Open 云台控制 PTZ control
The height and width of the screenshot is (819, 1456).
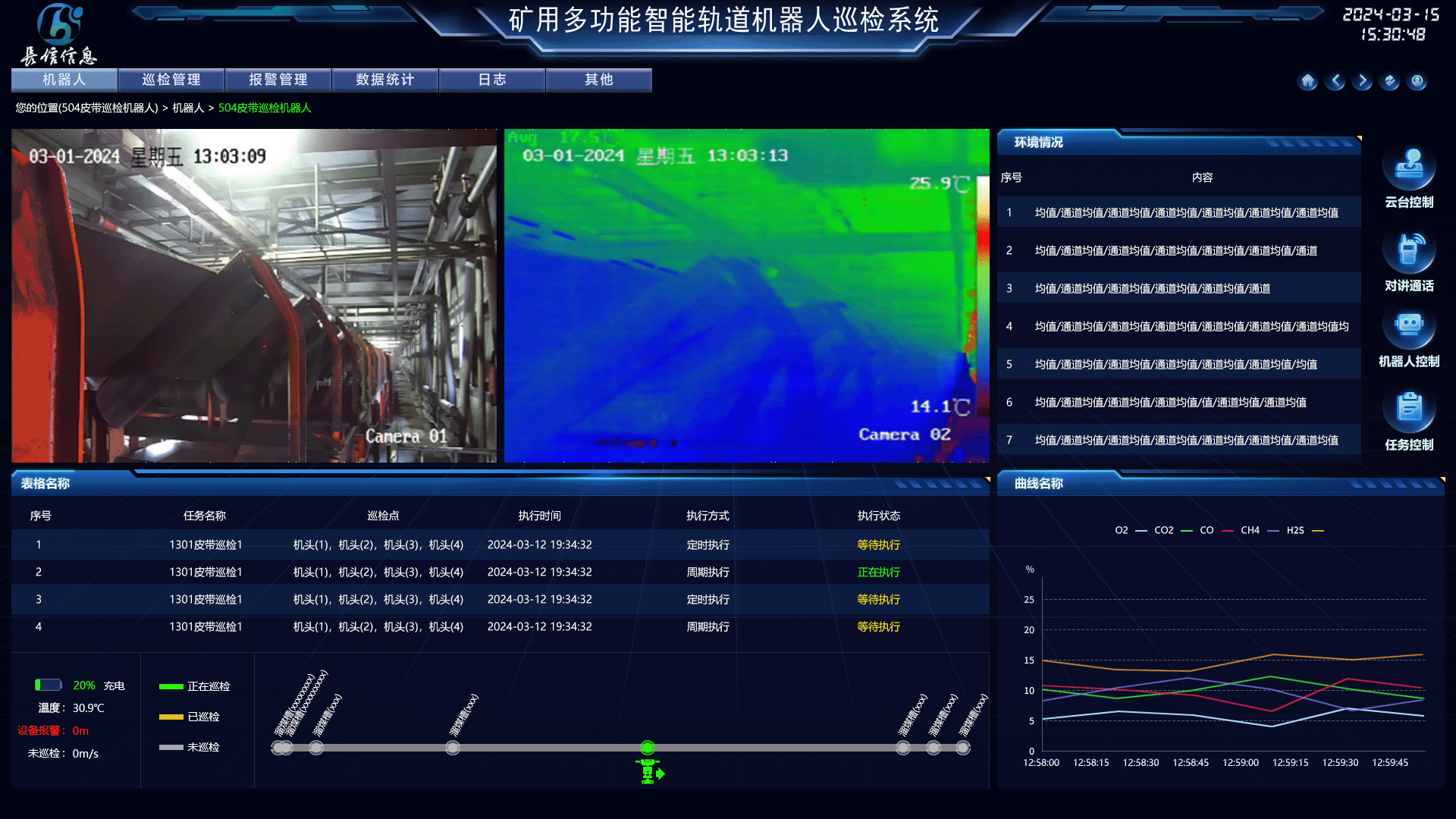pyautogui.click(x=1408, y=168)
